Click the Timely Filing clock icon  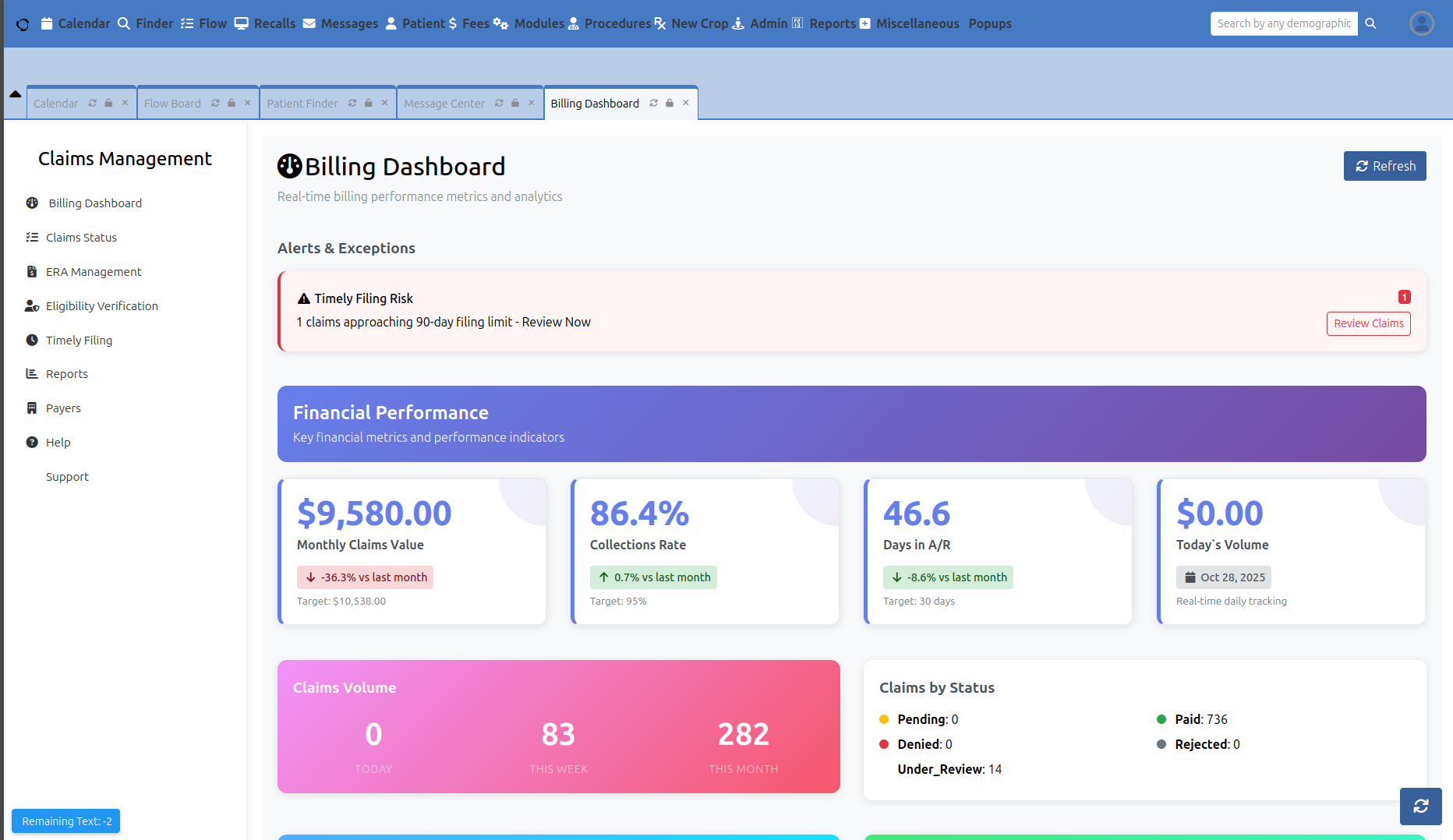point(32,341)
